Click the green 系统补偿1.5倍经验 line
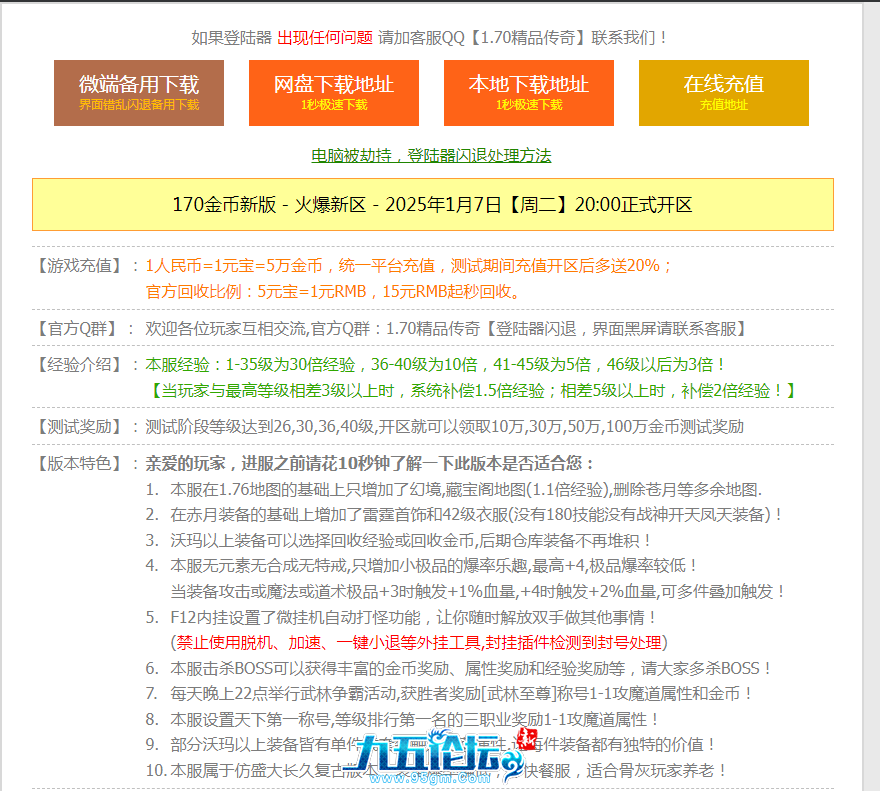 (x=473, y=391)
